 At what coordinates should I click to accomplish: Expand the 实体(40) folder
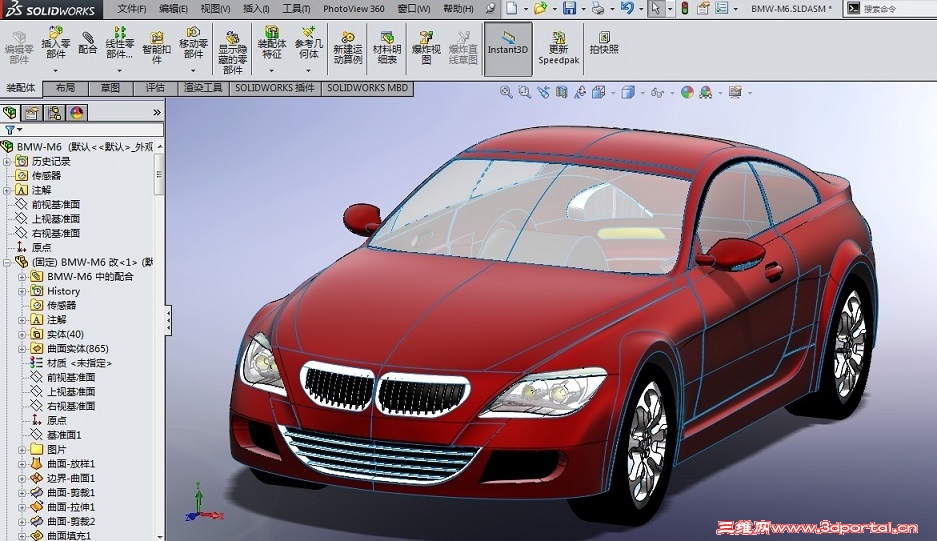tap(22, 334)
